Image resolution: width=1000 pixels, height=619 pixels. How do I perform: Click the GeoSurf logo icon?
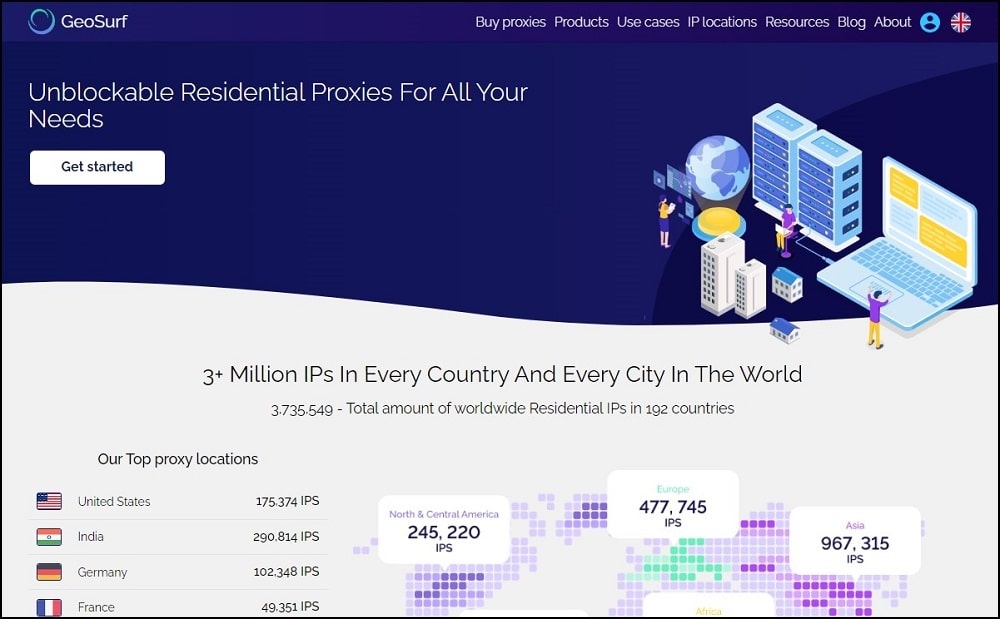pyautogui.click(x=41, y=22)
